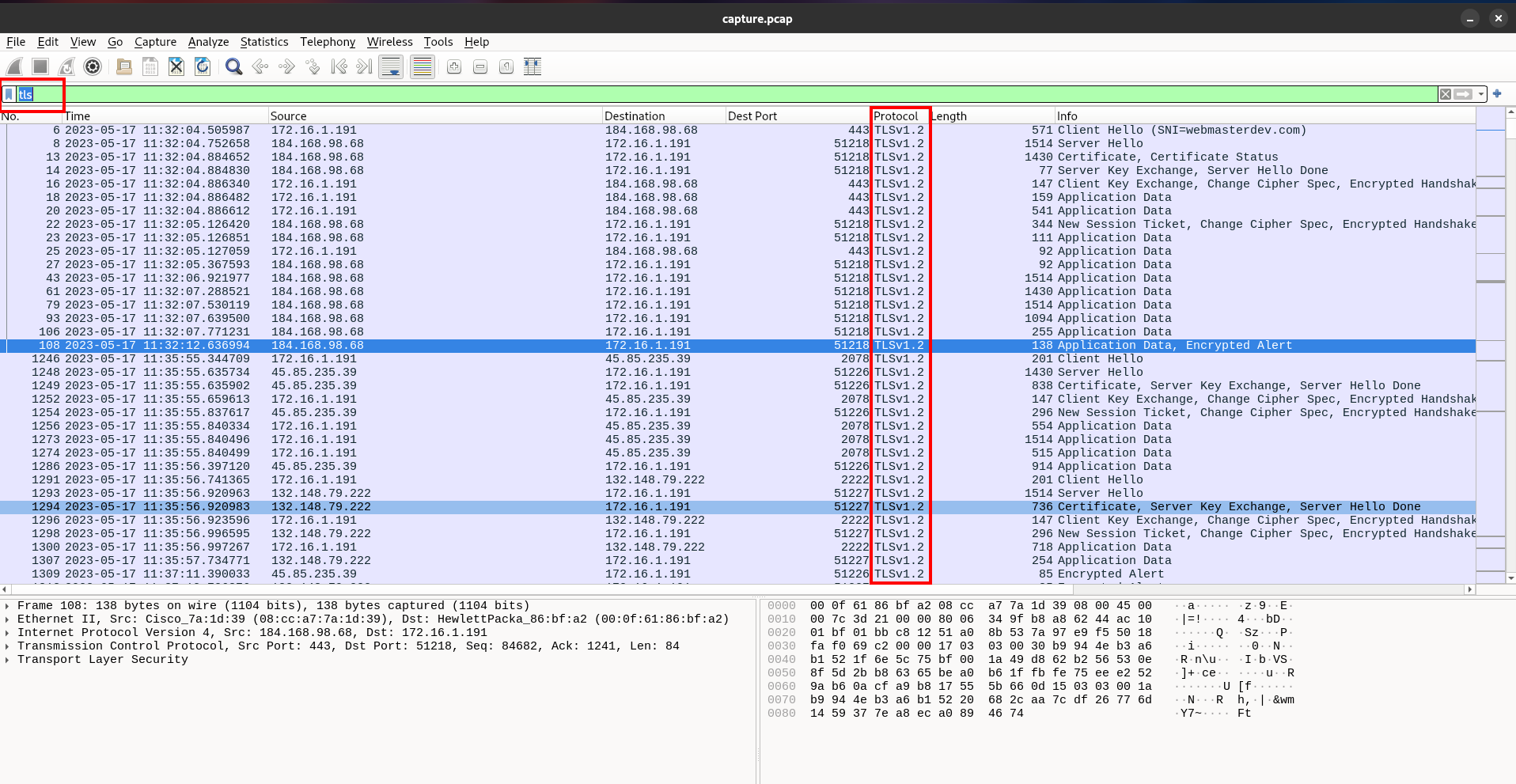Image resolution: width=1516 pixels, height=784 pixels.
Task: Select packet 1309 Encrypted Alert row
Action: tap(737, 574)
